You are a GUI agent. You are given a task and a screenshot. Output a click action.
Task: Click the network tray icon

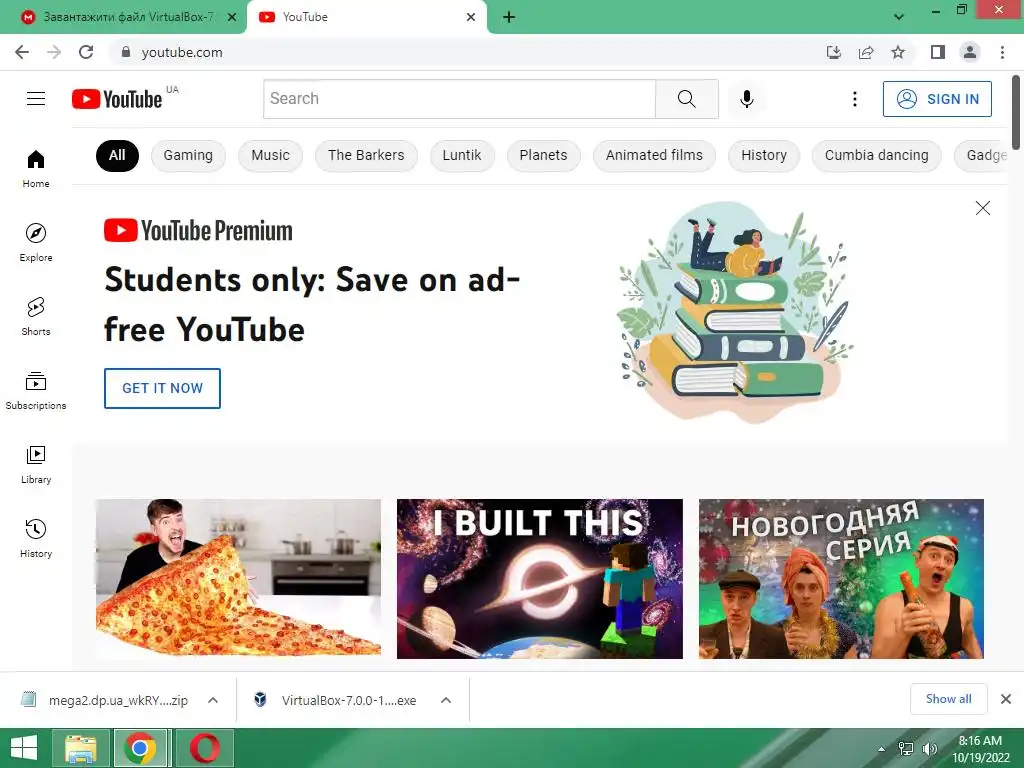(906, 748)
